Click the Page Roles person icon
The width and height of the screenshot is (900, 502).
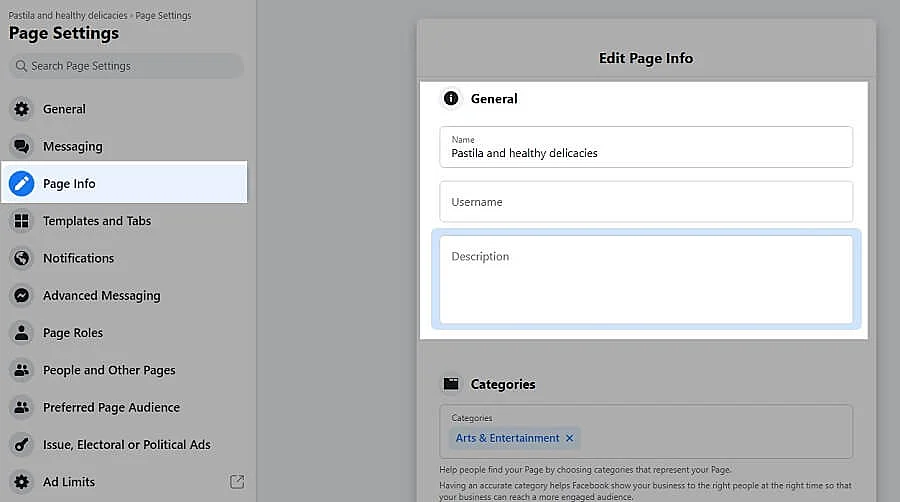click(22, 333)
